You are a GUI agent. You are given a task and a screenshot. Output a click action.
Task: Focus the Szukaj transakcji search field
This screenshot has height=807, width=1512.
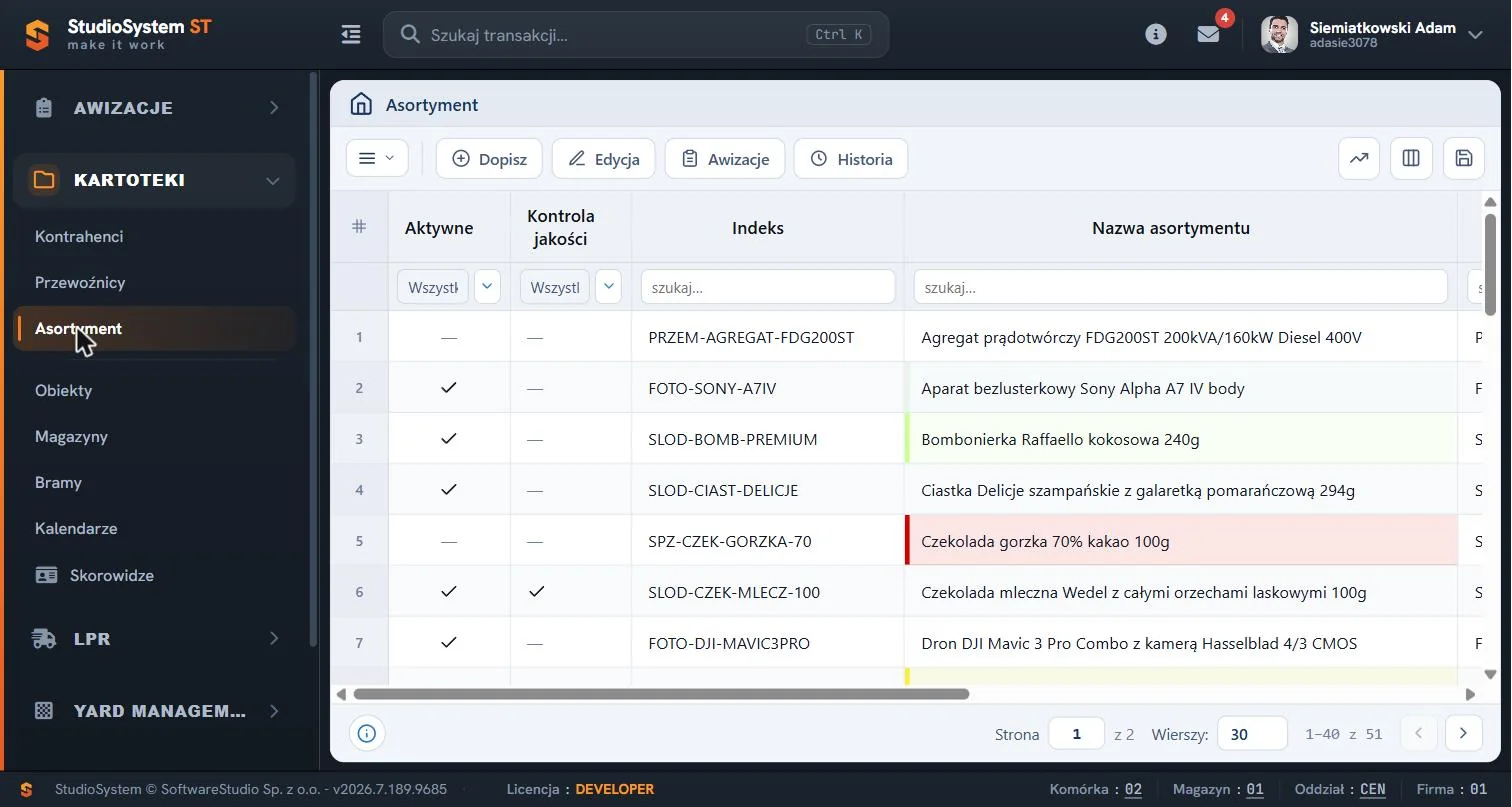tap(636, 35)
